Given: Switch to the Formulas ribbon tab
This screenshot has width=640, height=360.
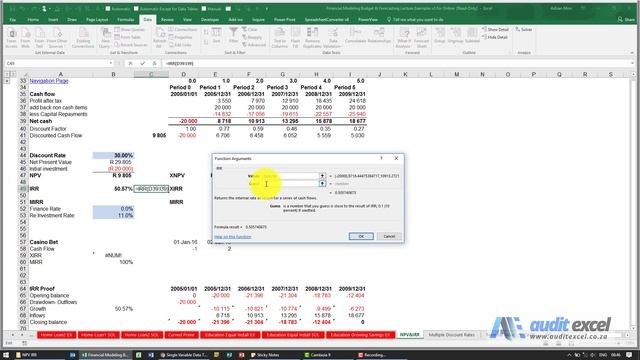Looking at the screenshot, I should coord(125,20).
